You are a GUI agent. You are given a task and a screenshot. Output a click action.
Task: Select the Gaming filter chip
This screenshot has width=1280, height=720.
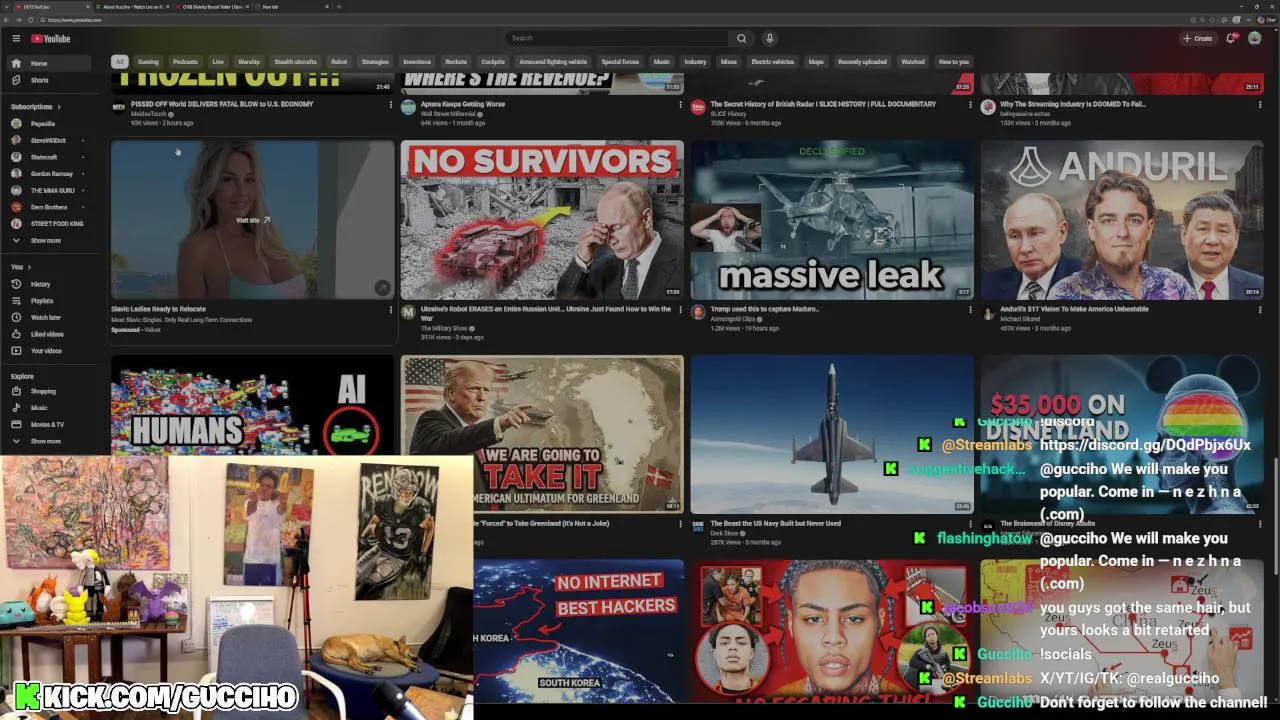point(148,62)
